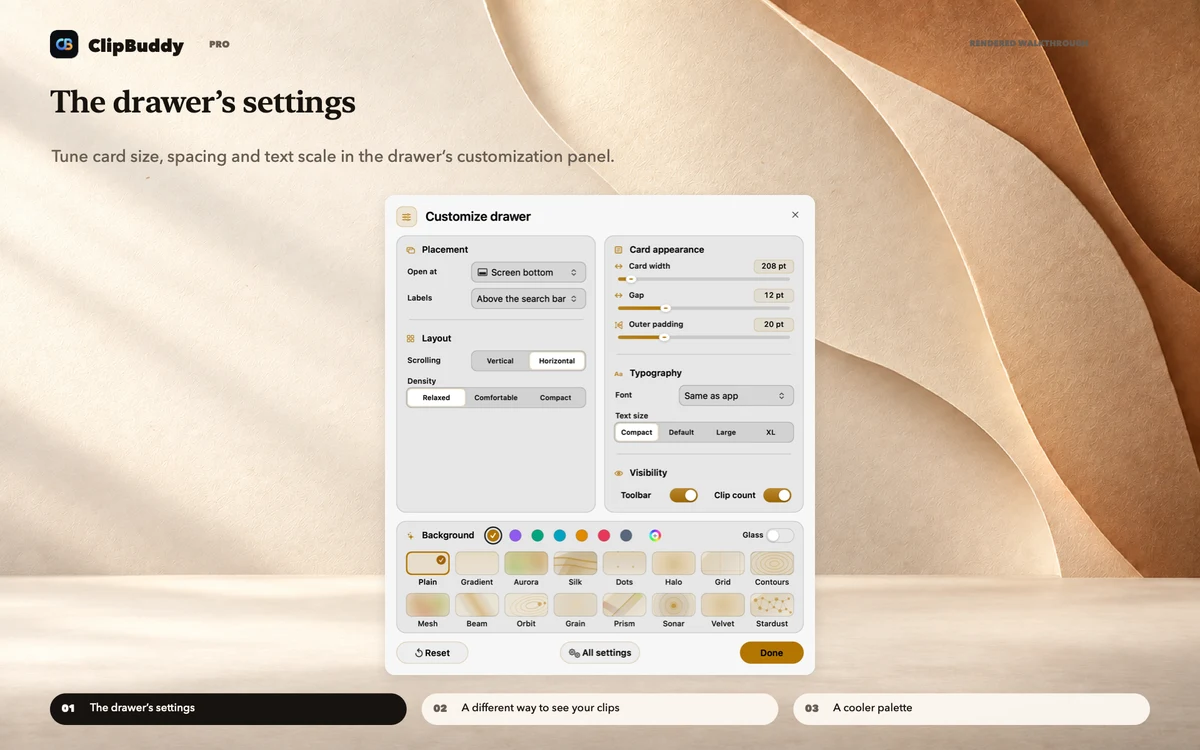Apply the Dots background pattern
This screenshot has width=1200, height=750.
tap(624, 563)
